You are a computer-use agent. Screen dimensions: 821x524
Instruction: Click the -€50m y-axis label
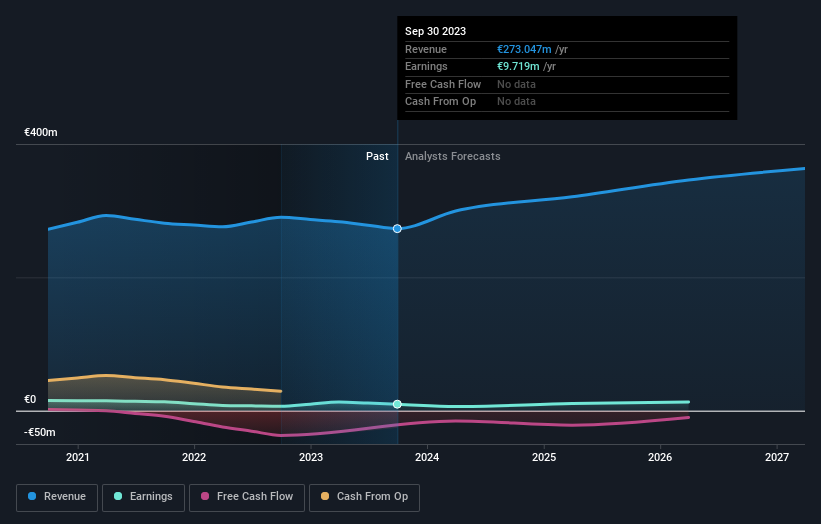point(40,432)
